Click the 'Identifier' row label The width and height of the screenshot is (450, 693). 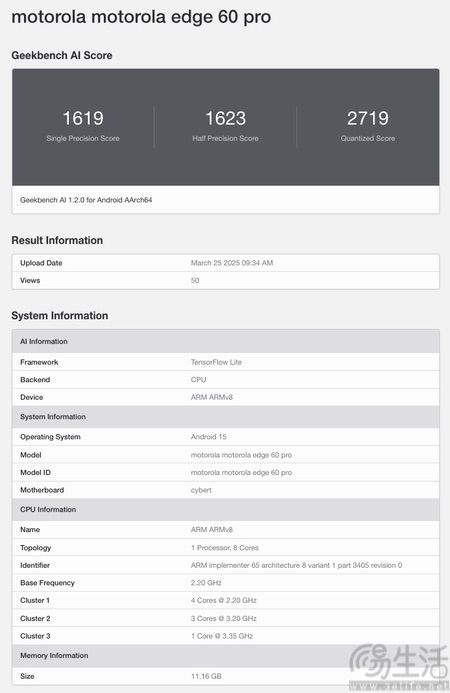pos(35,565)
